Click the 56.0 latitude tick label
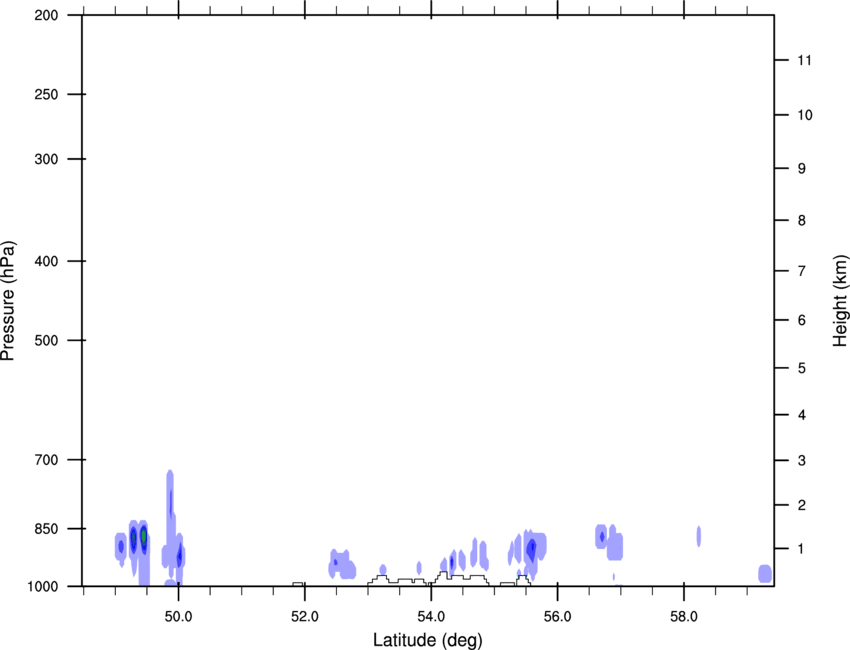Screen dimensions: 850x650 pyautogui.click(x=557, y=616)
